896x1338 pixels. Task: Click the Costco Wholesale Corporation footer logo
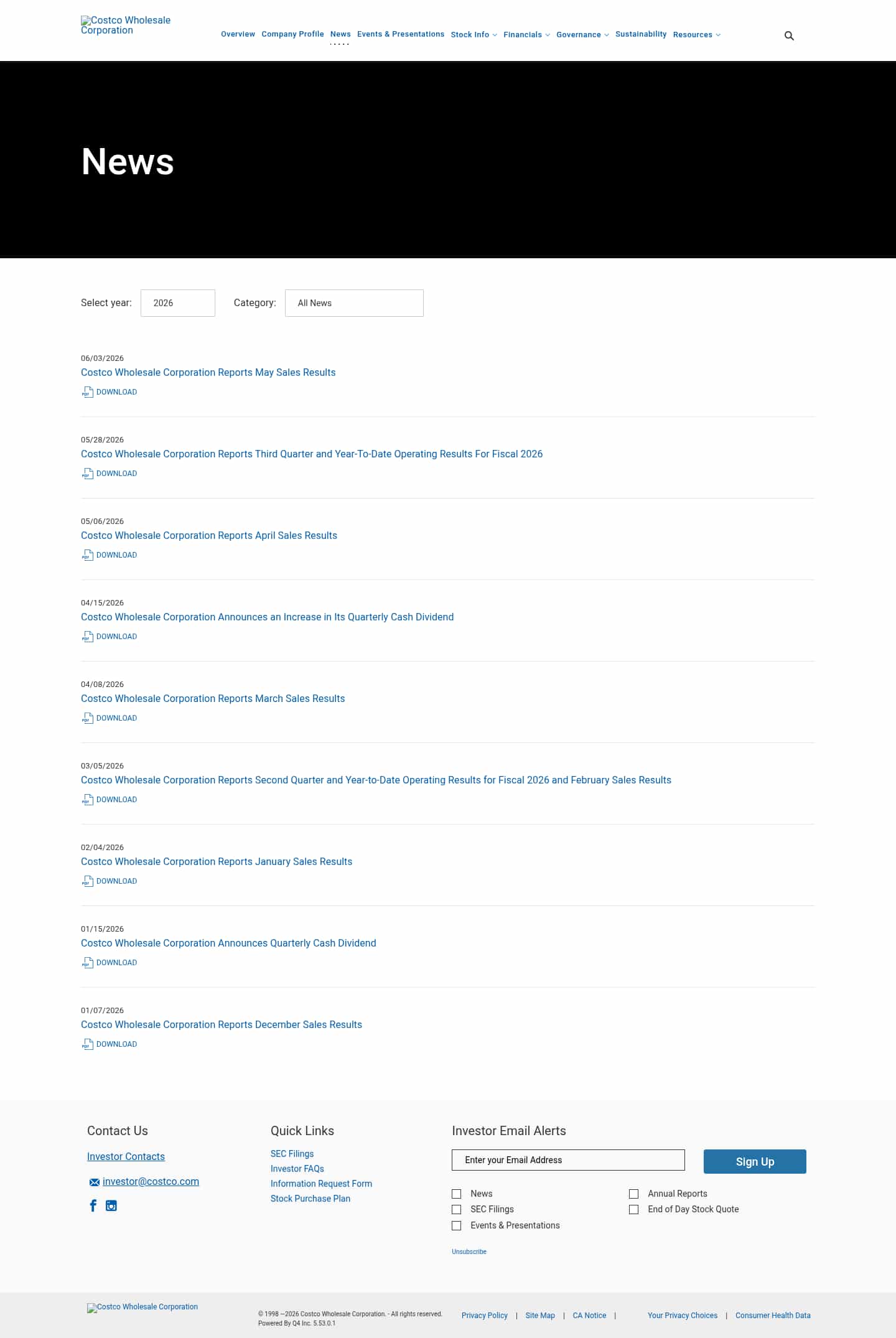pyautogui.click(x=142, y=1308)
